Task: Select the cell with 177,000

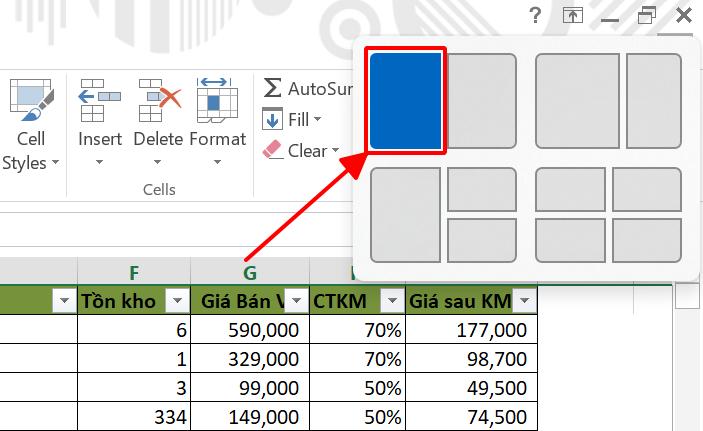Action: coord(471,330)
